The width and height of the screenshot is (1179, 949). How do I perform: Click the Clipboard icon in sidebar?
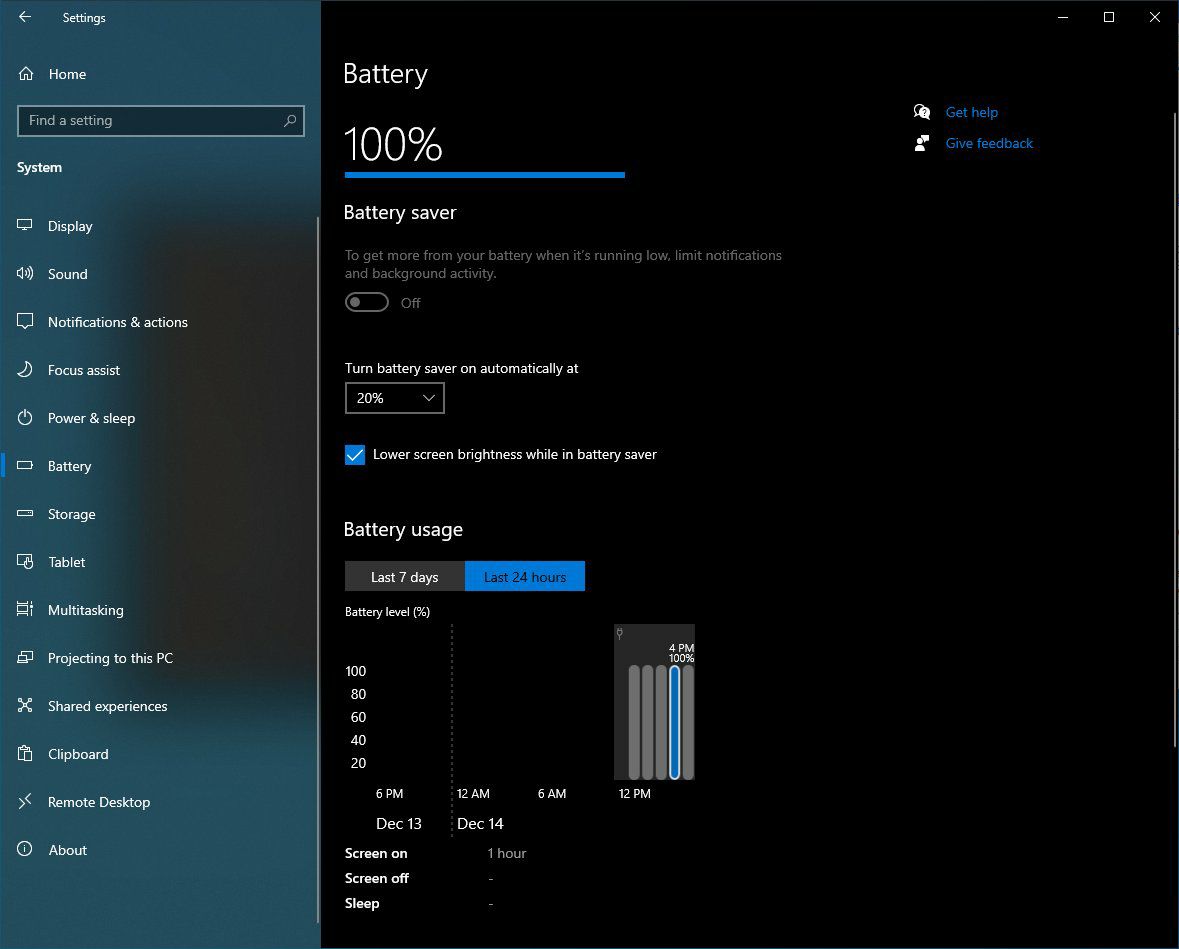pyautogui.click(x=25, y=753)
